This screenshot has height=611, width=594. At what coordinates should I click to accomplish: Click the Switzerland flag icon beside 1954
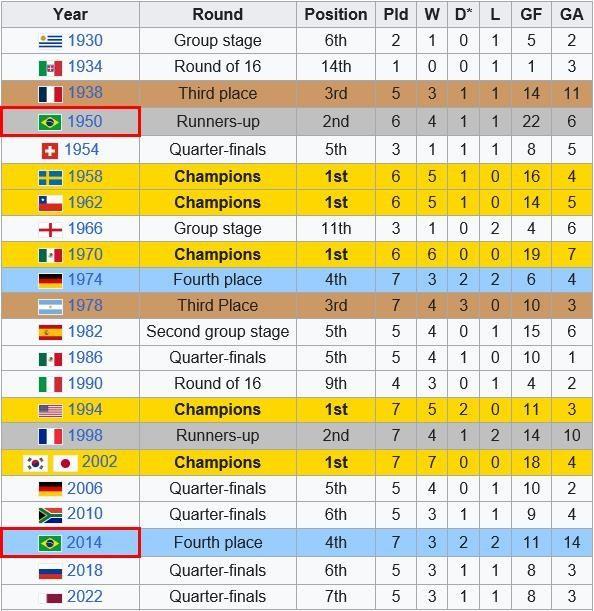coord(50,151)
